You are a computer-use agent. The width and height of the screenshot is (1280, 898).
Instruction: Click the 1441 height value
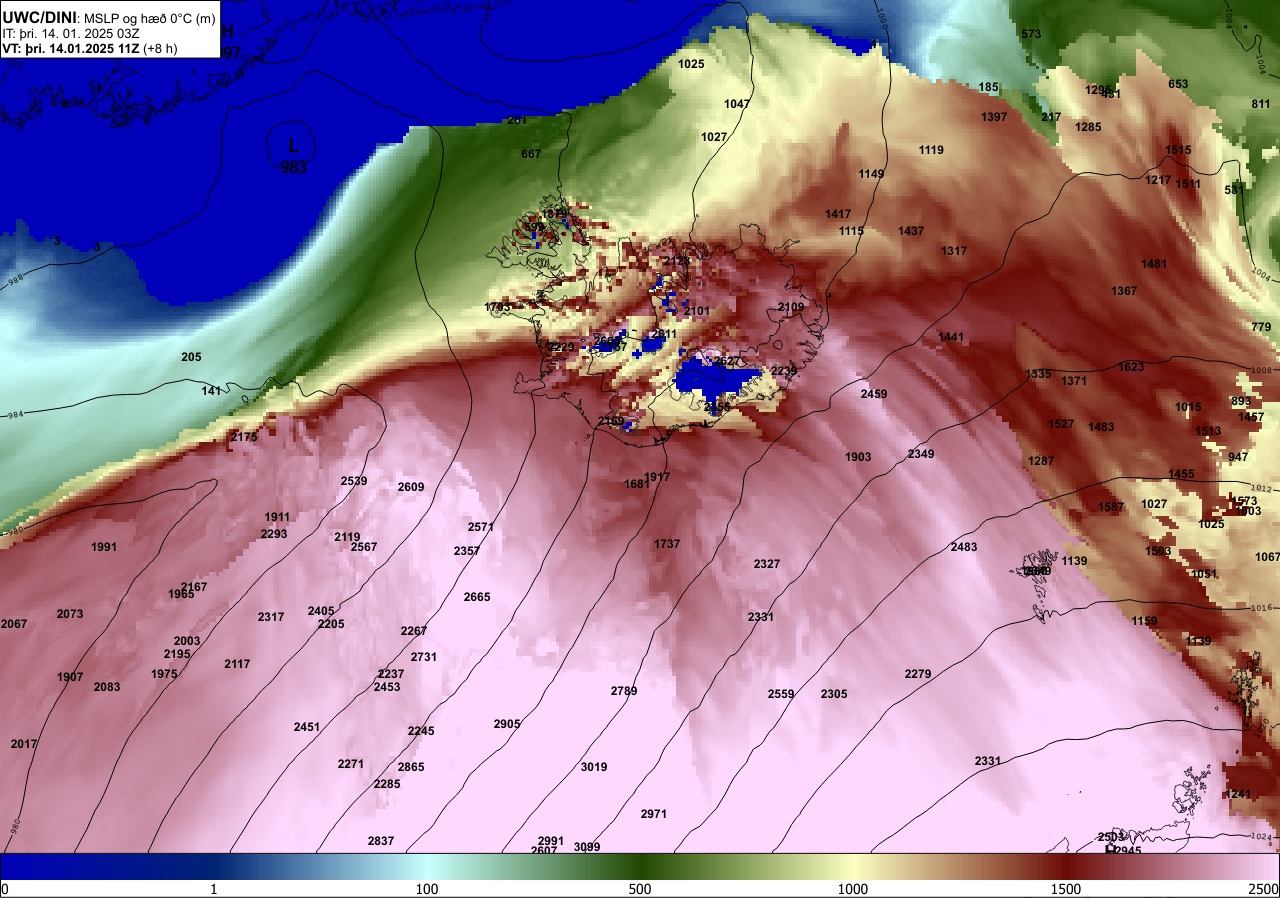click(x=951, y=337)
